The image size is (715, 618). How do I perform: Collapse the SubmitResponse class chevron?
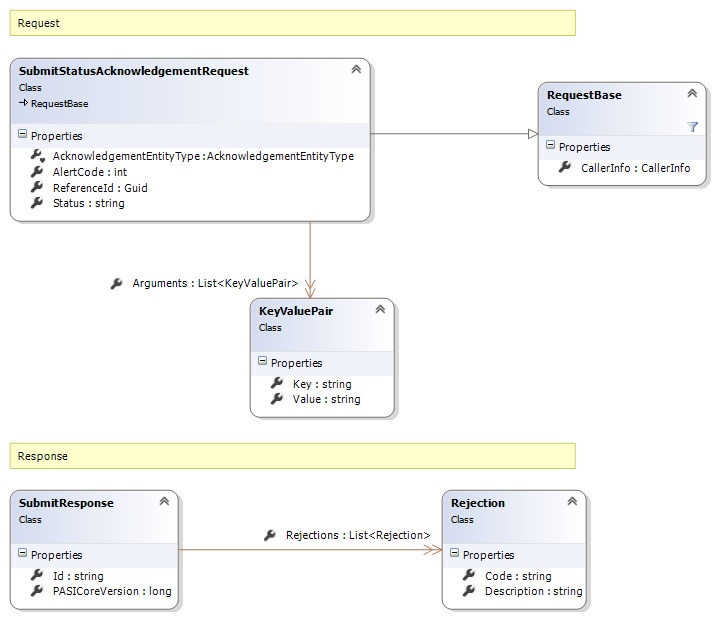[x=164, y=502]
